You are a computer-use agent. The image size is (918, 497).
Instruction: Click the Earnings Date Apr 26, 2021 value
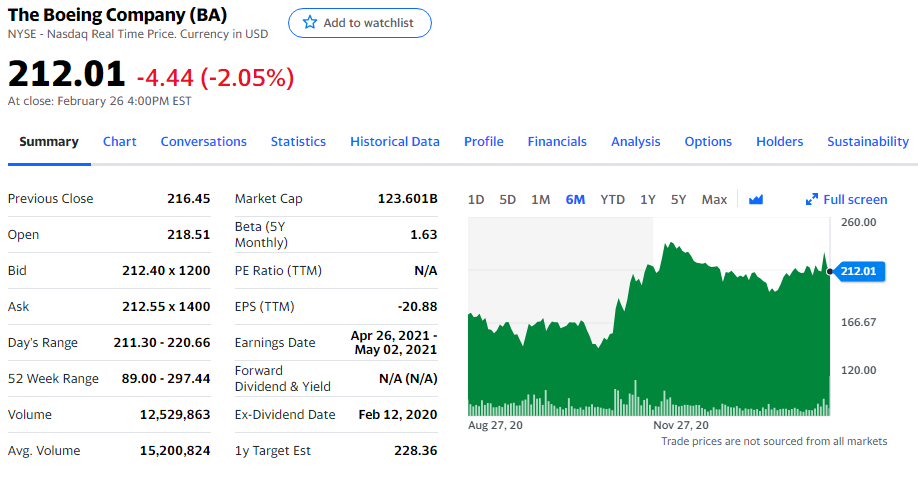[x=393, y=342]
